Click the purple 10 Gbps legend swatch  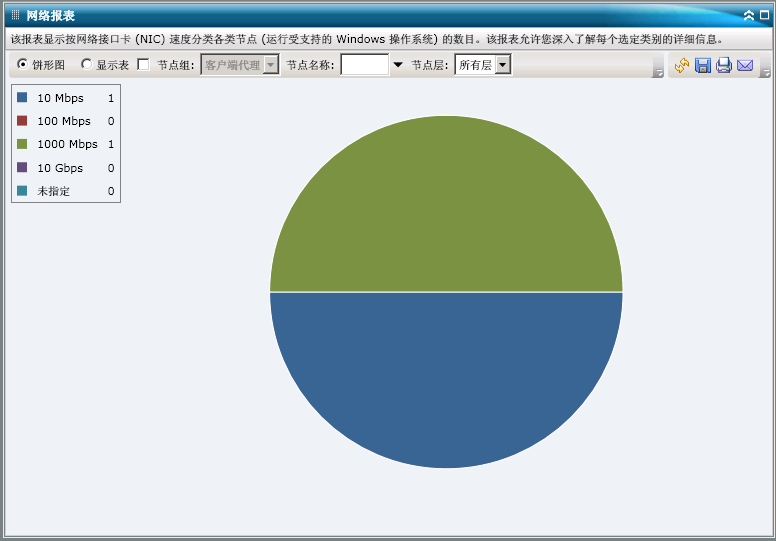[22, 167]
